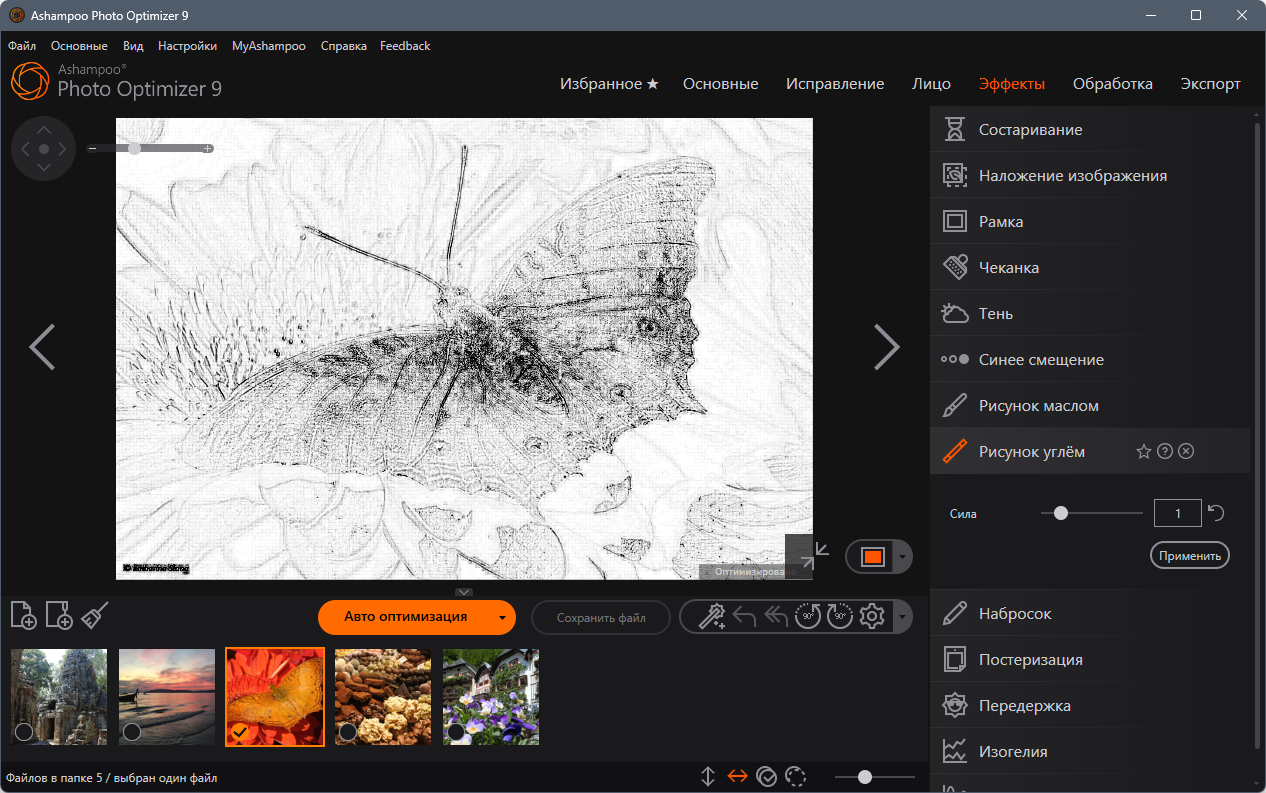Click the magic wand optimize icon
The image size is (1266, 793).
click(711, 617)
